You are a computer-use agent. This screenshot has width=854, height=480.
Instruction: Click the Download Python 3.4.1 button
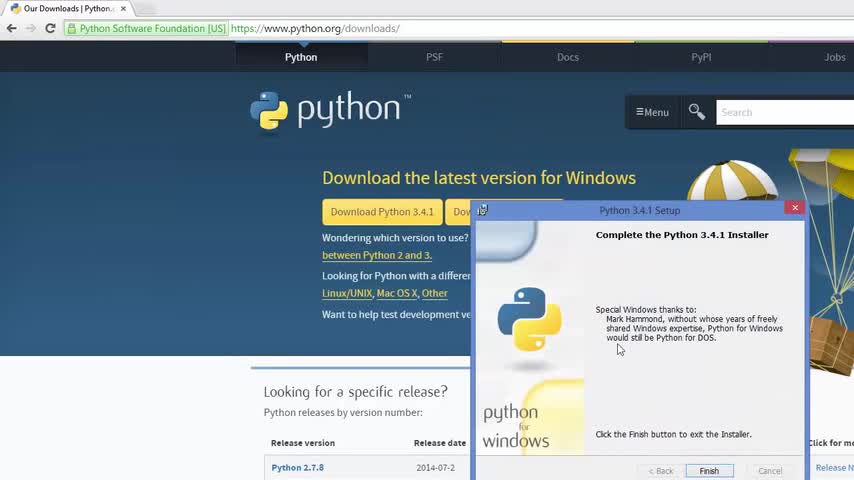pos(382,212)
